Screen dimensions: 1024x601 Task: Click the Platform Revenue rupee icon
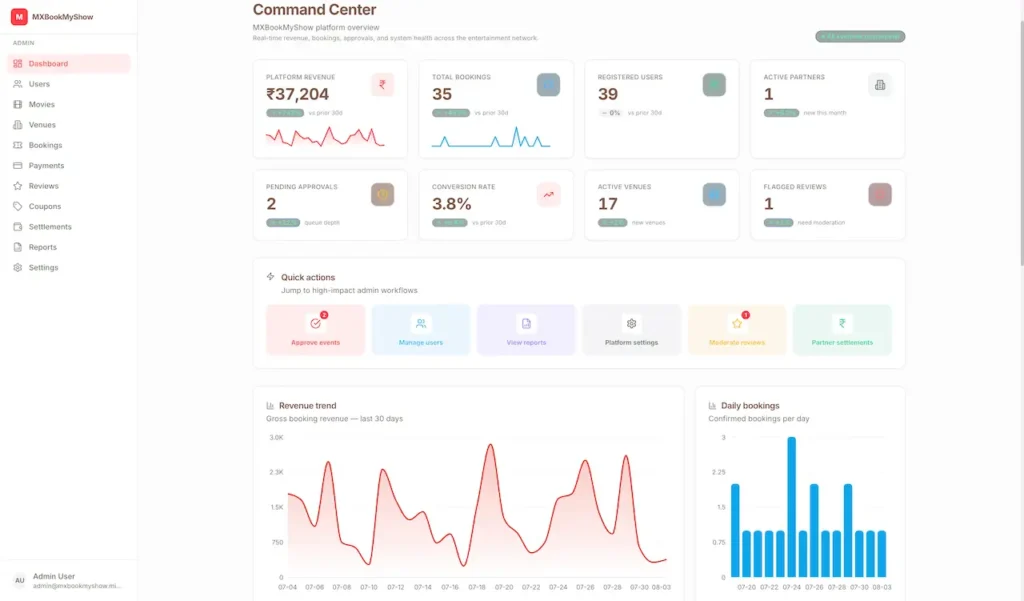coord(383,85)
